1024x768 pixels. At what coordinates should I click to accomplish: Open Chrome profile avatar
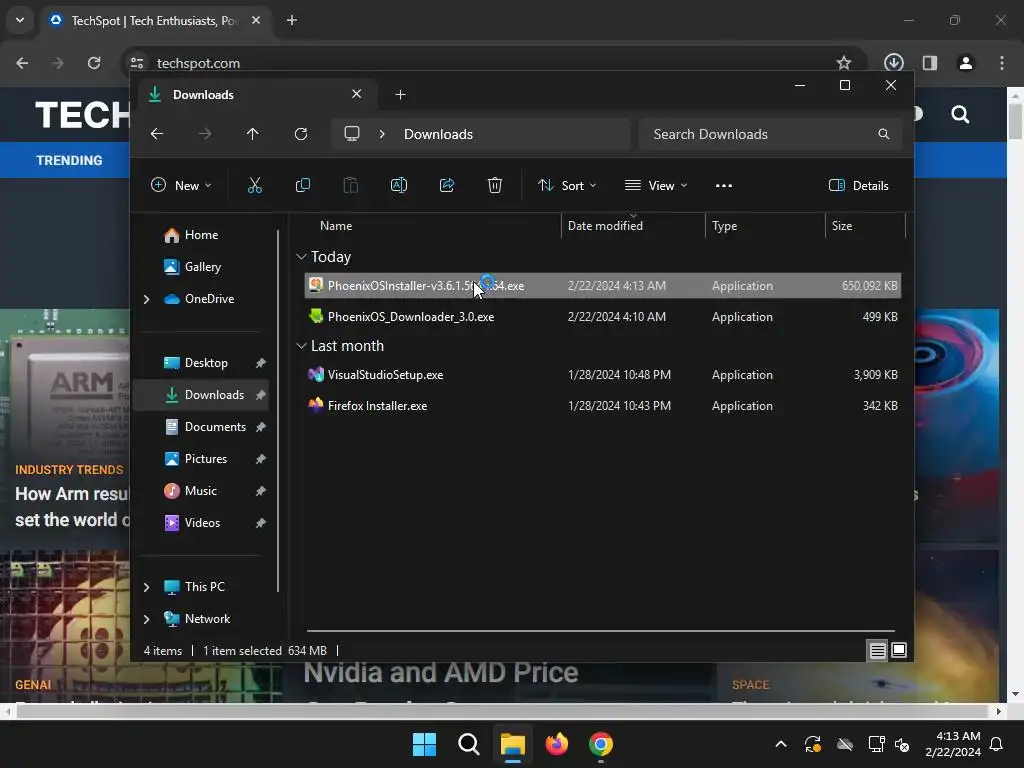[x=966, y=63]
